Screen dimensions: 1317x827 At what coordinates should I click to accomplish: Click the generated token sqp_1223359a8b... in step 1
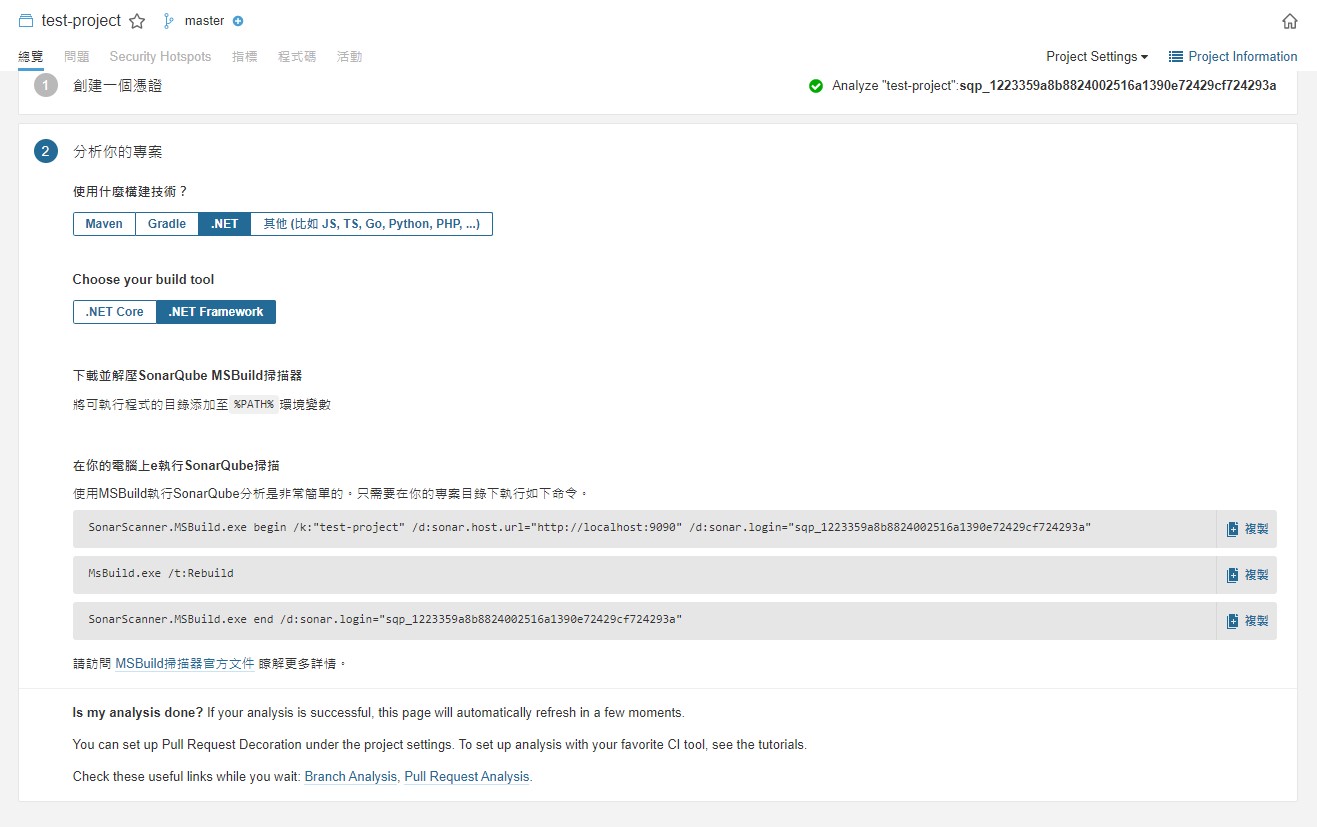(1118, 86)
